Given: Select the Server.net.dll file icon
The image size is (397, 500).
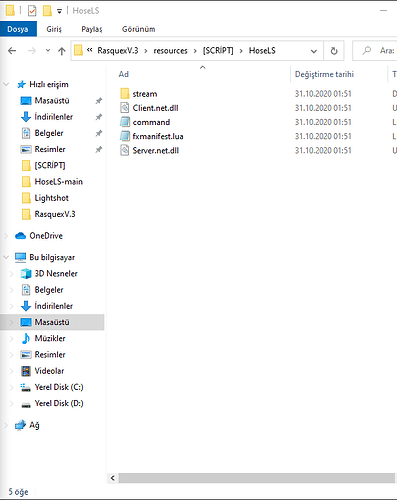Looking at the screenshot, I should 125,150.
